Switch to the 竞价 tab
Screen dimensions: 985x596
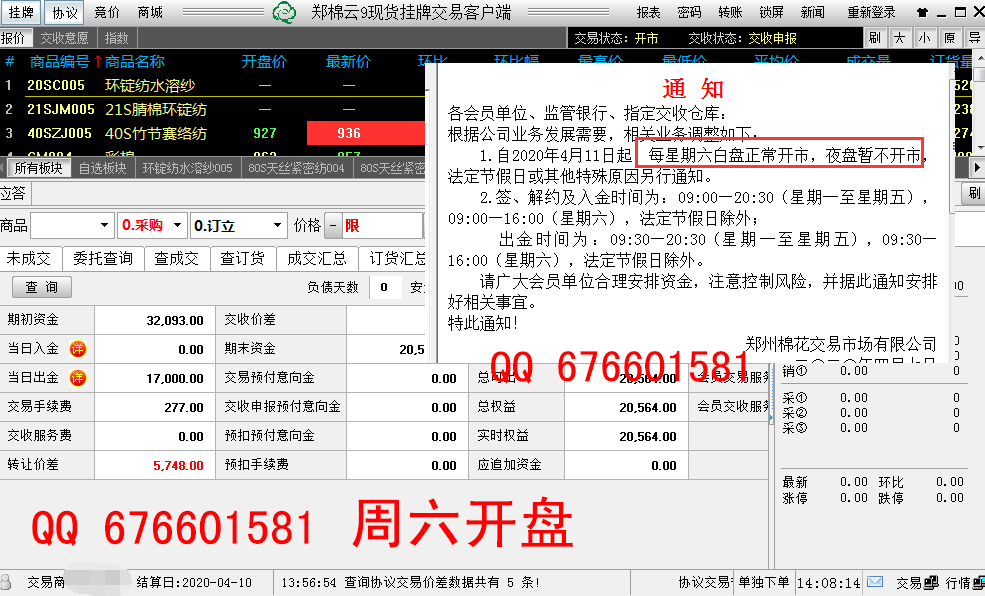(x=106, y=13)
